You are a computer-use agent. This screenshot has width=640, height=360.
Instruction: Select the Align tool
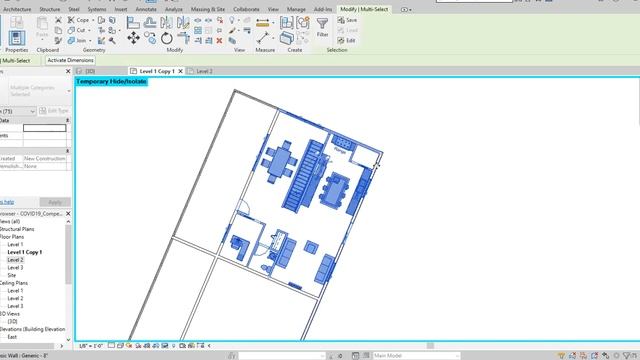tap(133, 22)
